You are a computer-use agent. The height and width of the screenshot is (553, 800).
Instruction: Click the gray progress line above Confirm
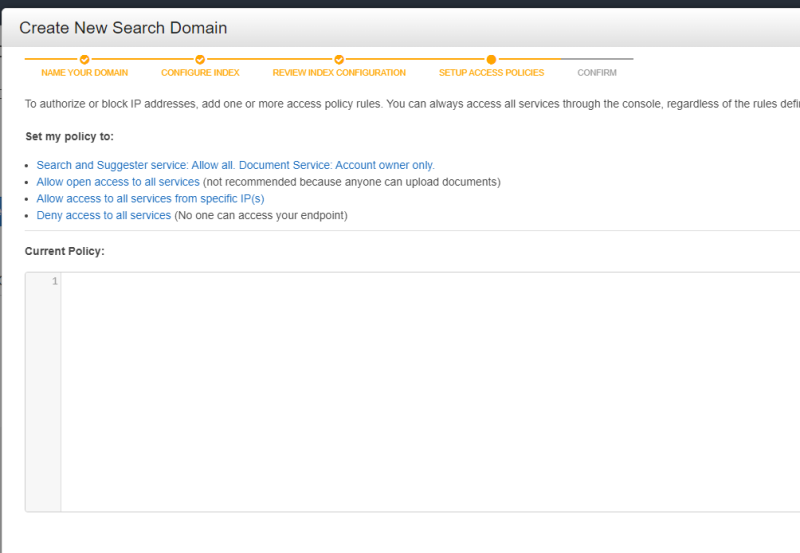pos(597,60)
